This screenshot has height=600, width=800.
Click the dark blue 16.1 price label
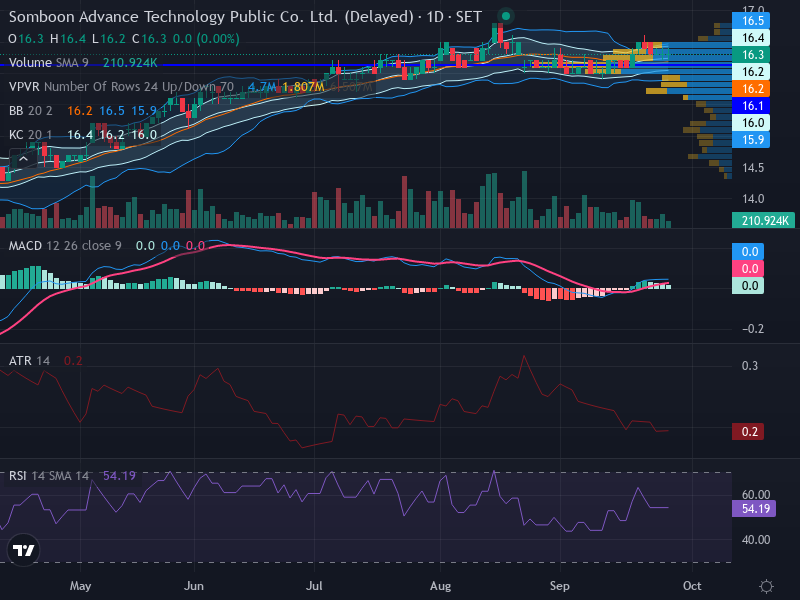coord(751,106)
